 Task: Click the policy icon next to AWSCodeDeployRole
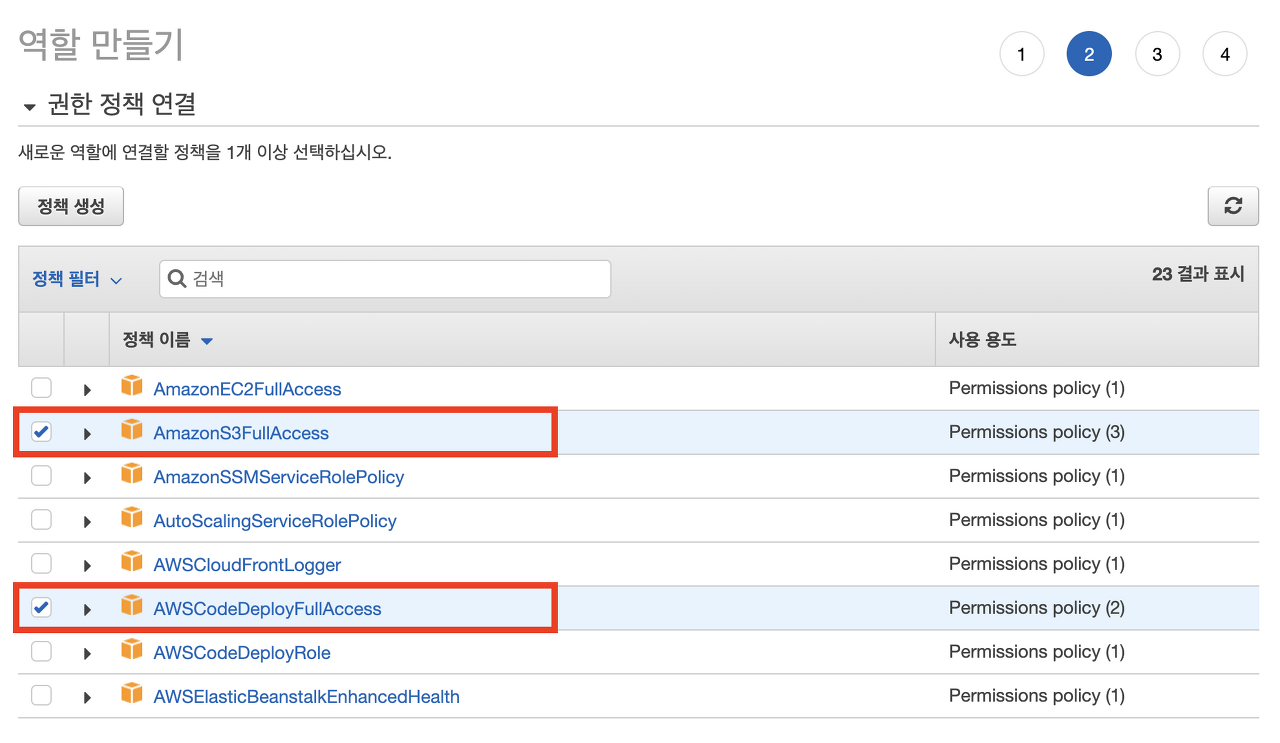(132, 651)
